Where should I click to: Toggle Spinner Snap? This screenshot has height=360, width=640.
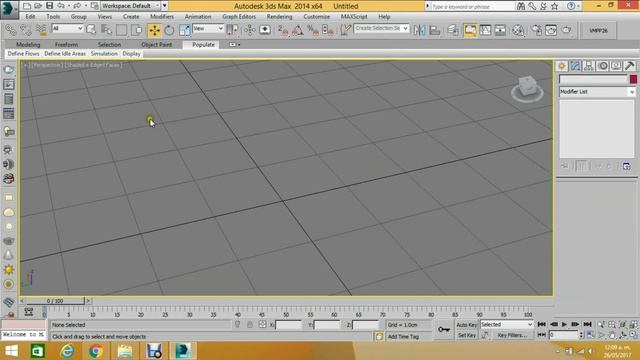pos(328,30)
